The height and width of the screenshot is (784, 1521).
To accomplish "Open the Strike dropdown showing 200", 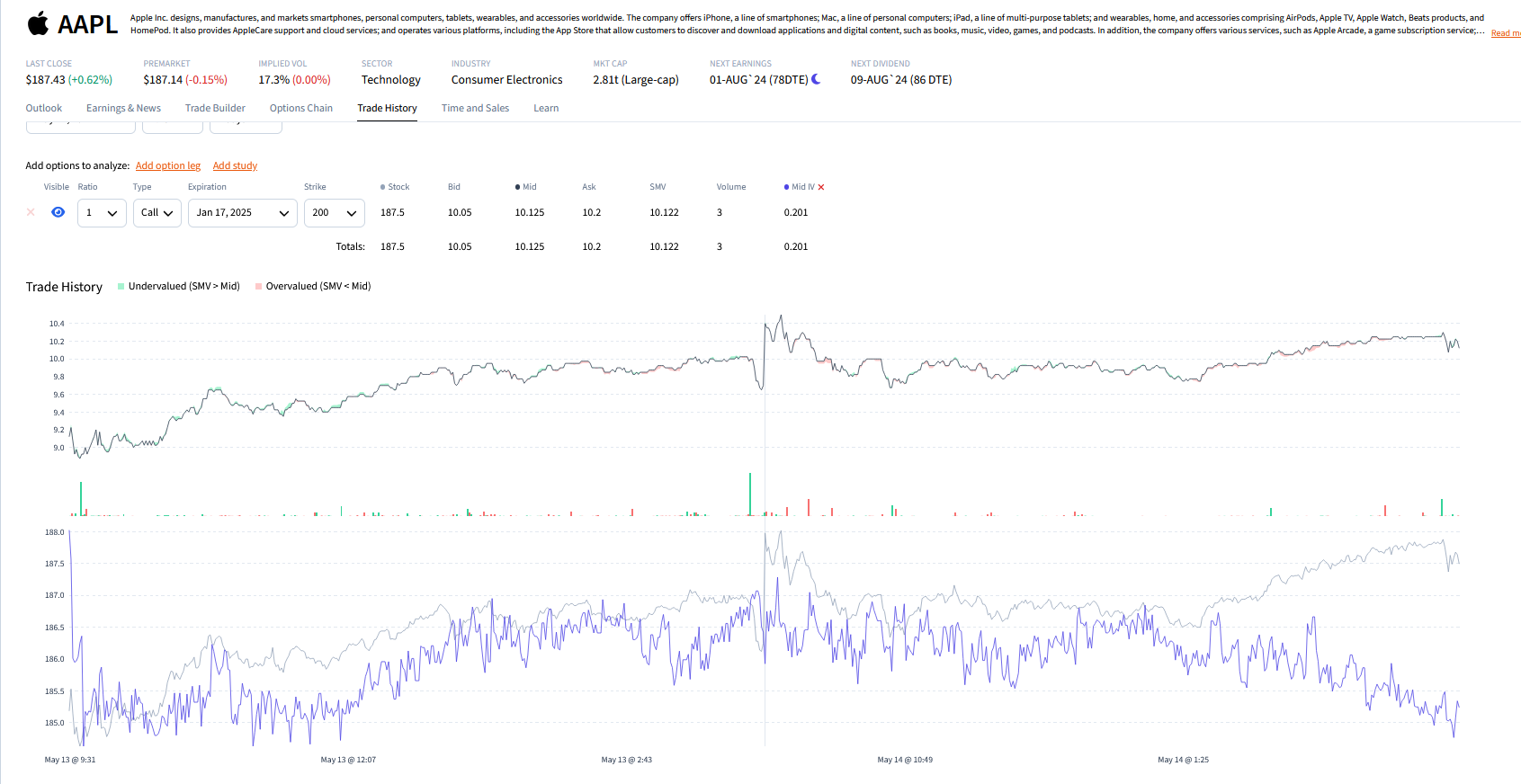I will click(335, 213).
